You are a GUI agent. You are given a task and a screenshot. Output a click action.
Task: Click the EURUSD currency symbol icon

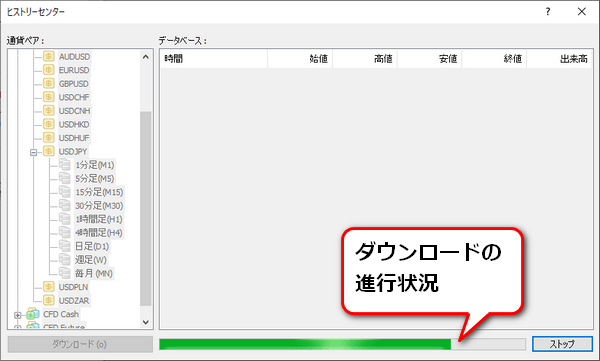(49, 70)
